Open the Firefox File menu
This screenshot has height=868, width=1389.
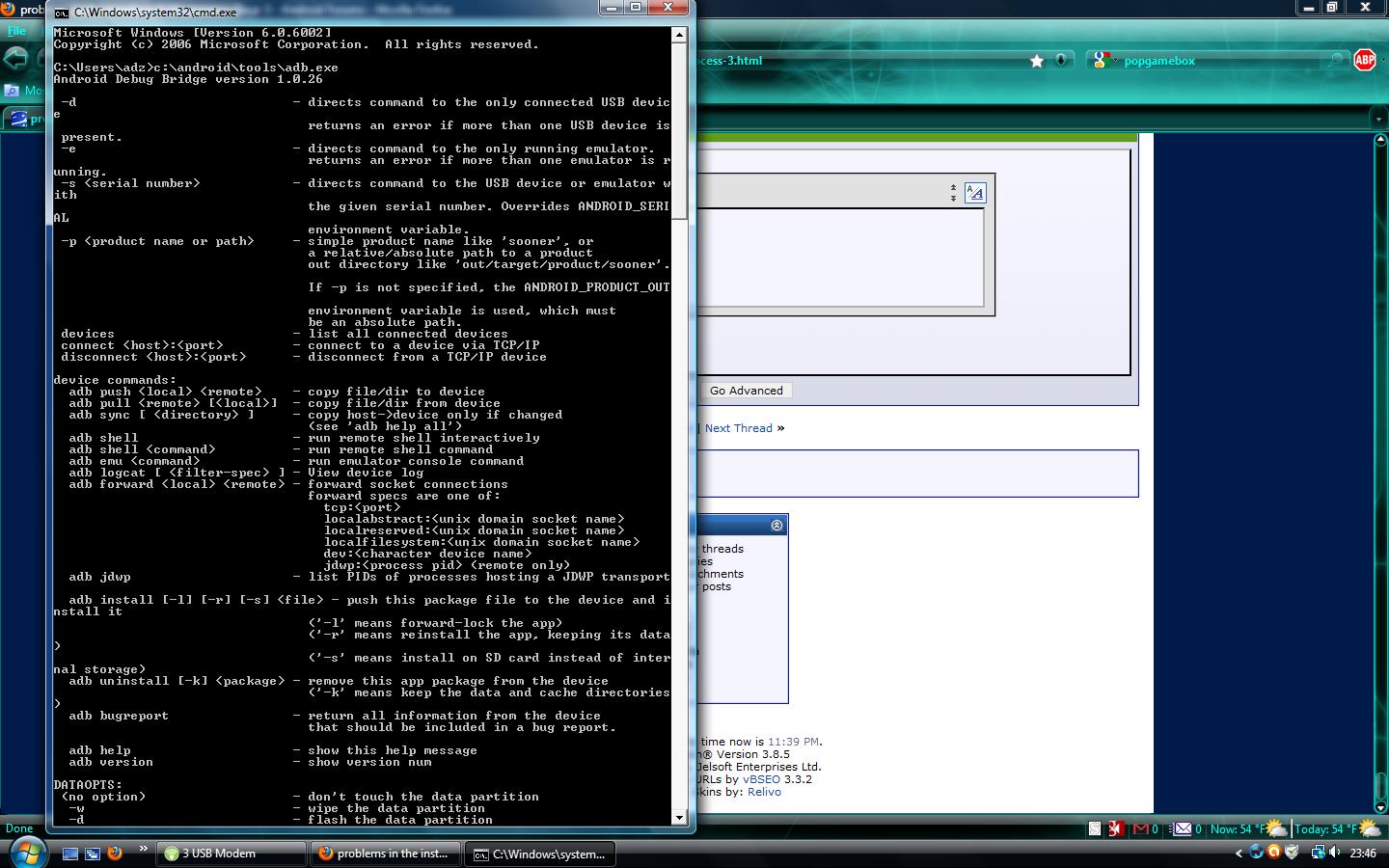pos(16,31)
